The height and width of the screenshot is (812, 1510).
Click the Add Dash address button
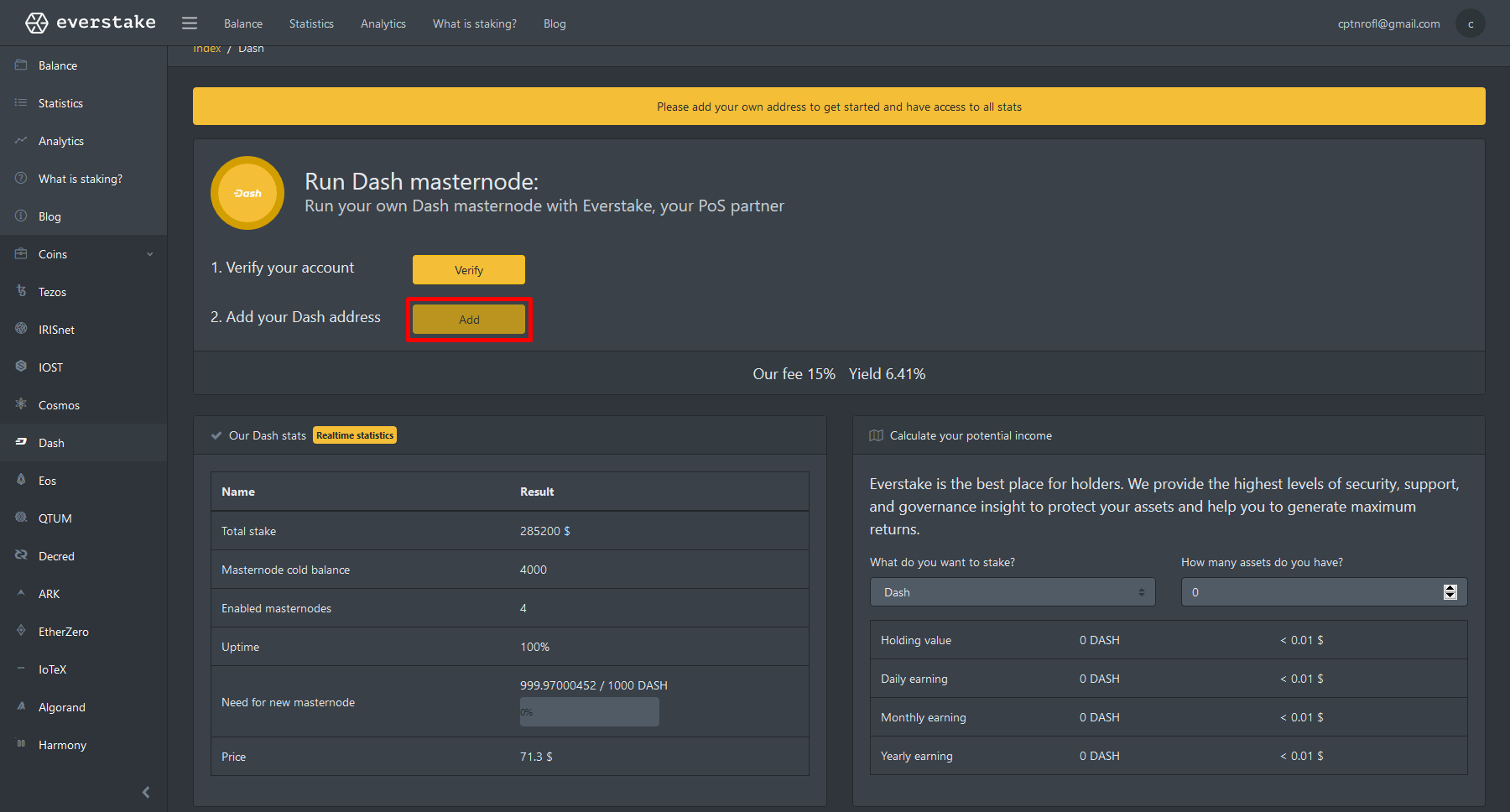(469, 320)
